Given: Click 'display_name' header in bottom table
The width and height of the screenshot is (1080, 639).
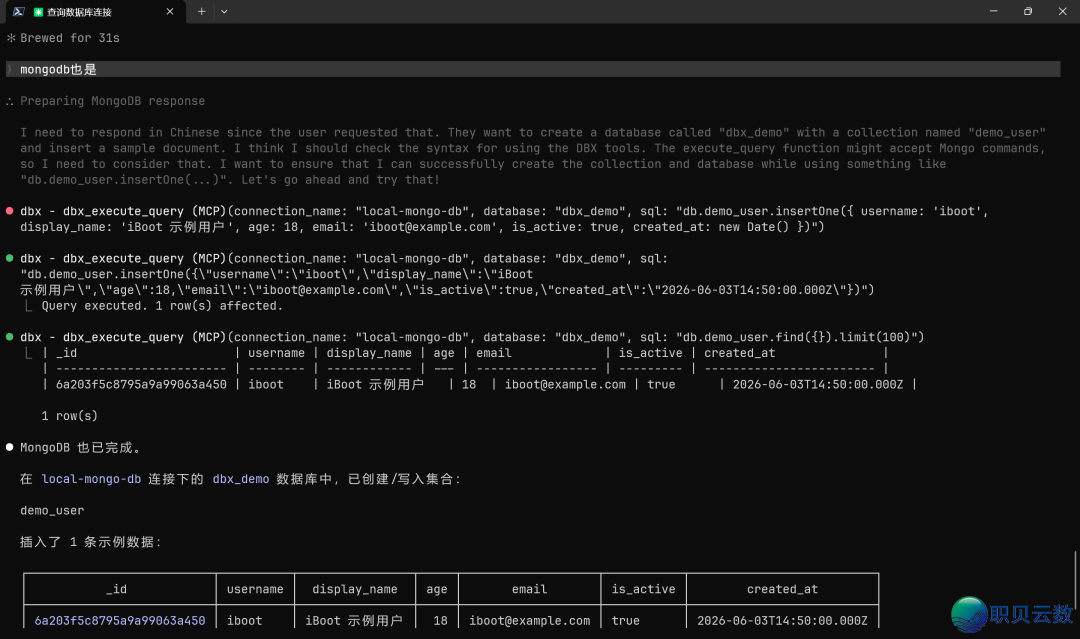Looking at the screenshot, I should [x=355, y=589].
